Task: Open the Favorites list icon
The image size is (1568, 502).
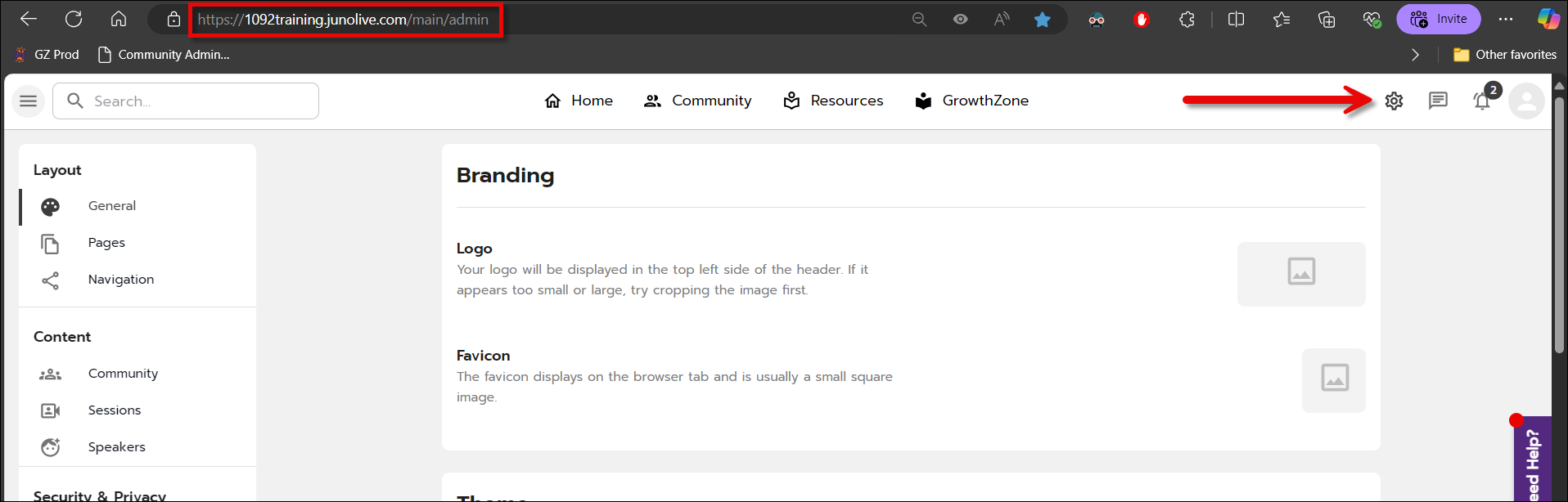Action: tap(1282, 19)
